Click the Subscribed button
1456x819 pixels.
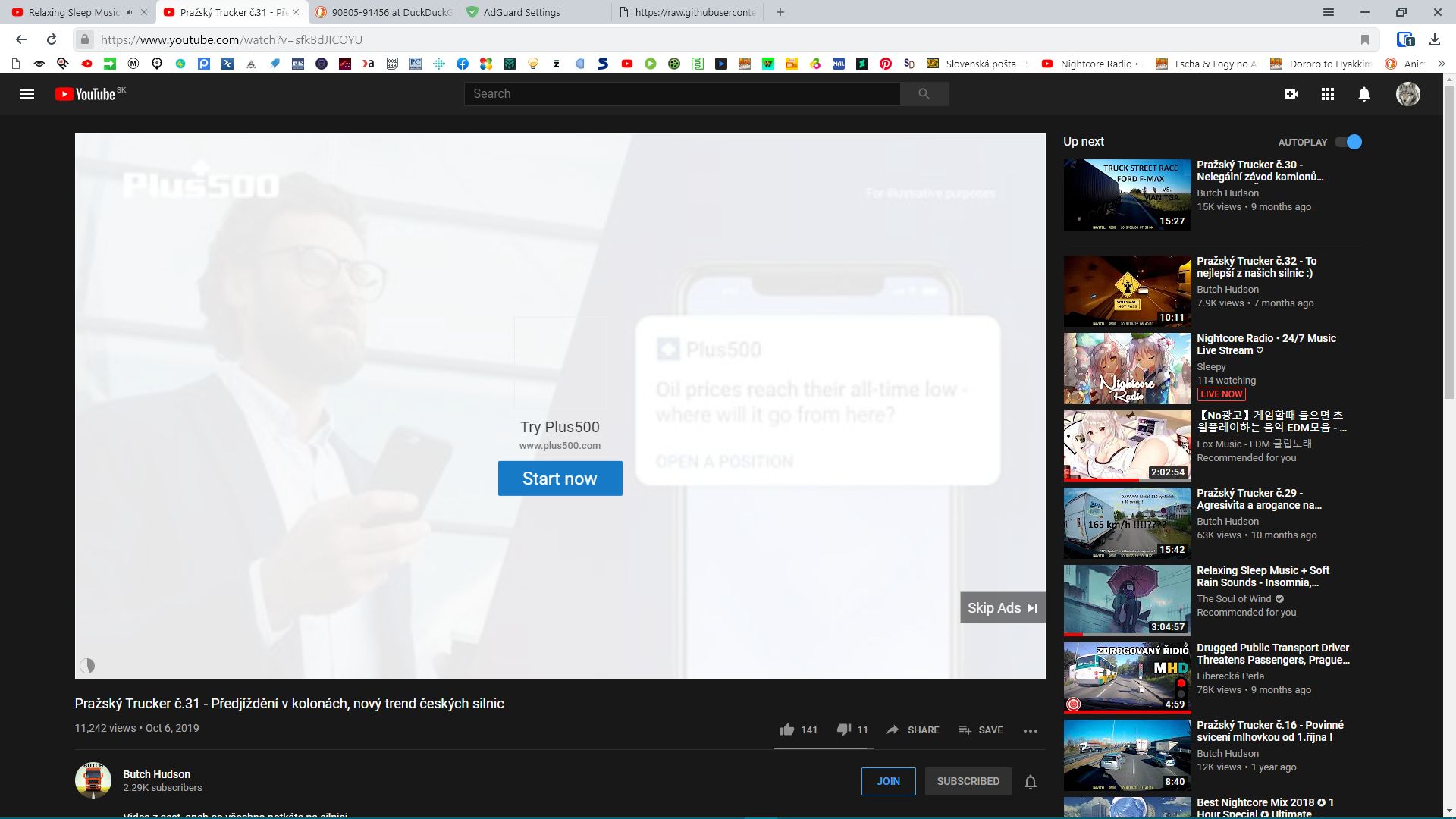click(968, 781)
